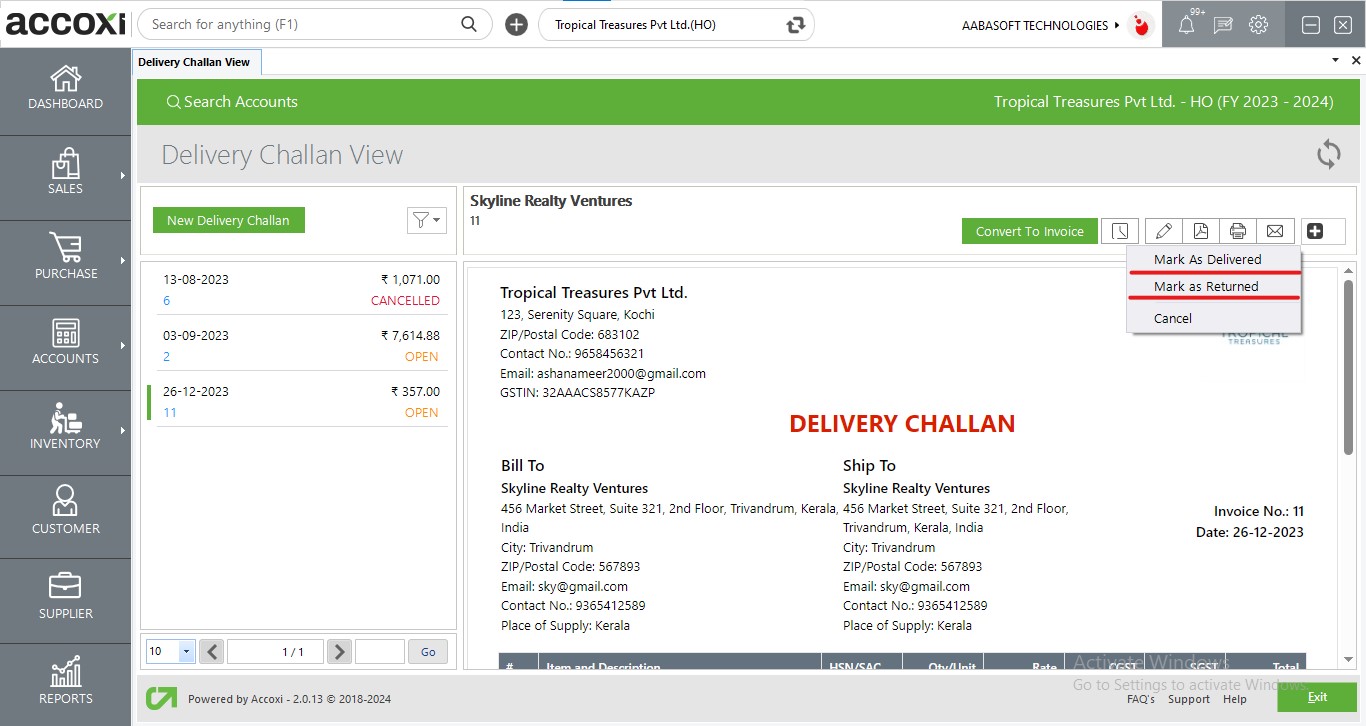Export challan as PDF icon
Screen dimensions: 1366x726
pyautogui.click(x=1200, y=231)
